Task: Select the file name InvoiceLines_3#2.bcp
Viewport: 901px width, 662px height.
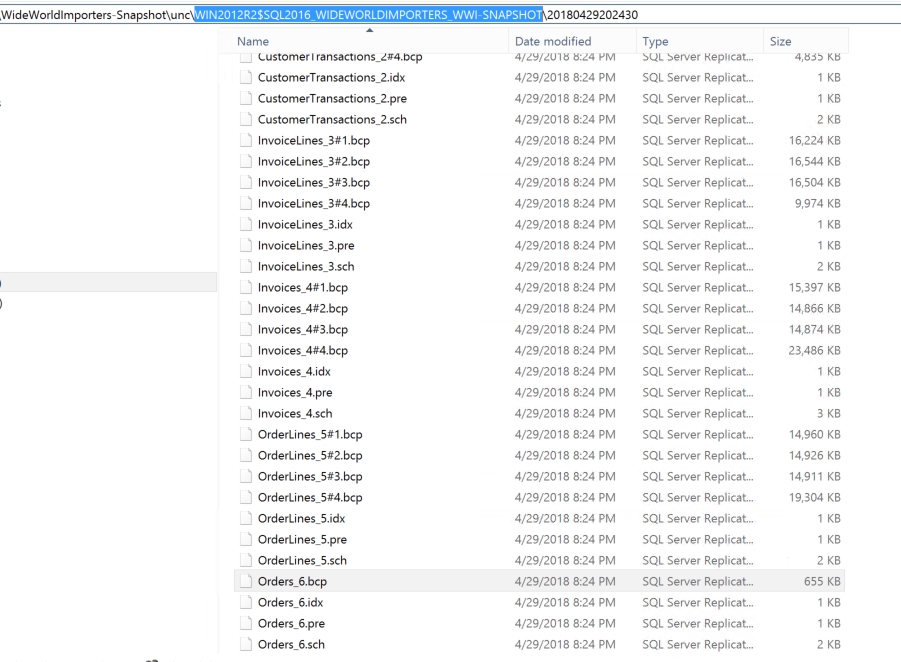Action: coord(314,161)
